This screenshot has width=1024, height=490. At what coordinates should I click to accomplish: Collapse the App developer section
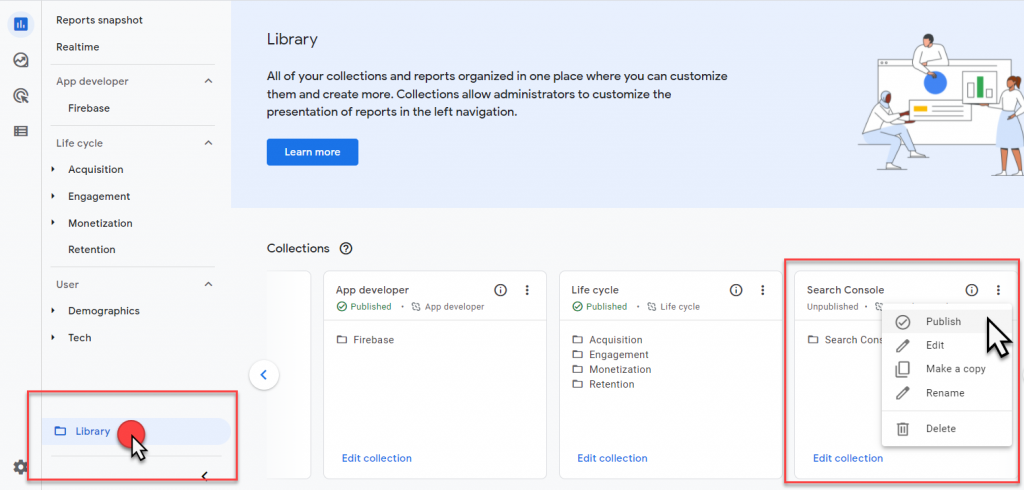coord(208,81)
